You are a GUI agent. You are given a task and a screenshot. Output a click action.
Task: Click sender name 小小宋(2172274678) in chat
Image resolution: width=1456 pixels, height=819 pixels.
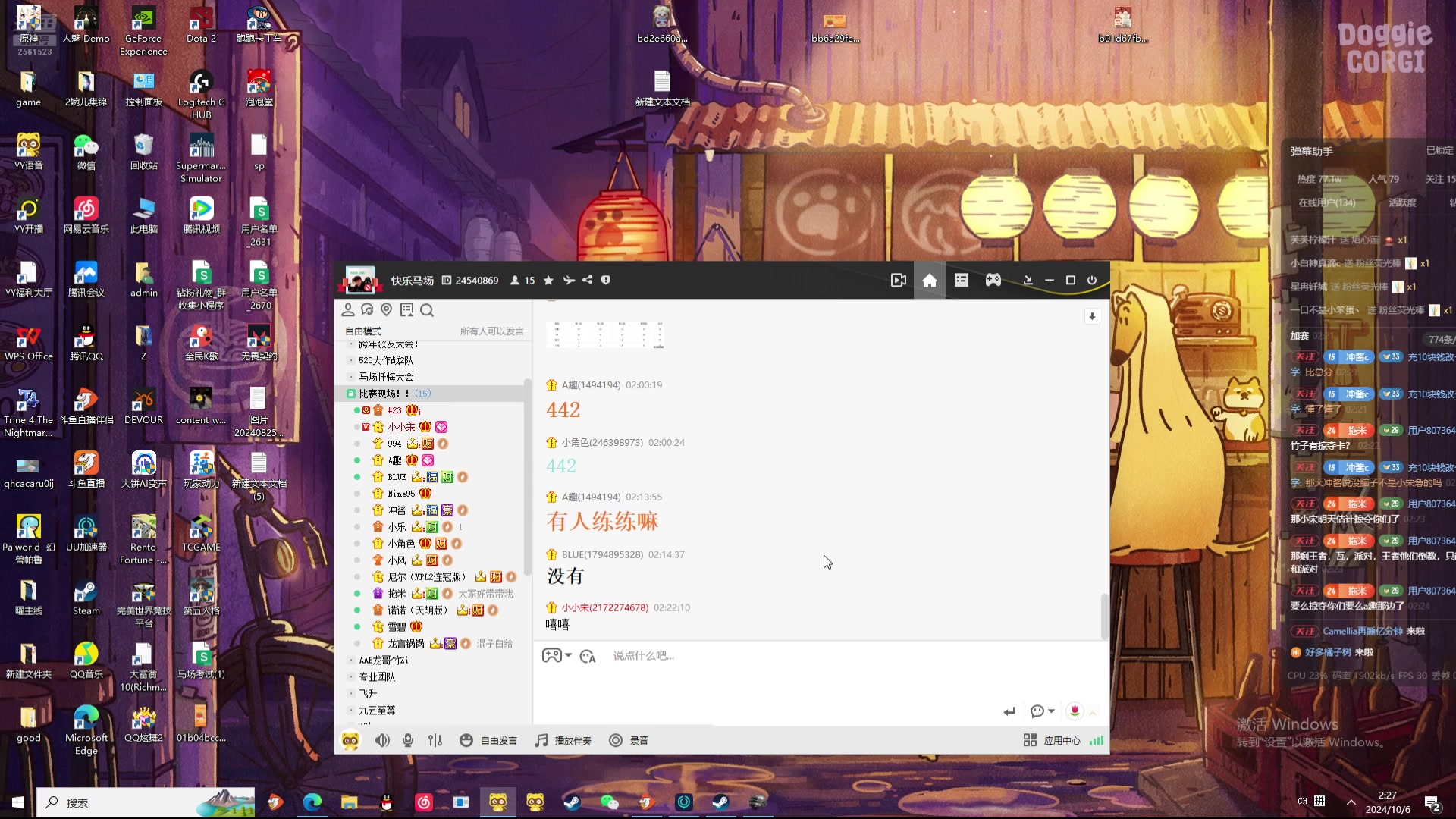[x=604, y=607]
